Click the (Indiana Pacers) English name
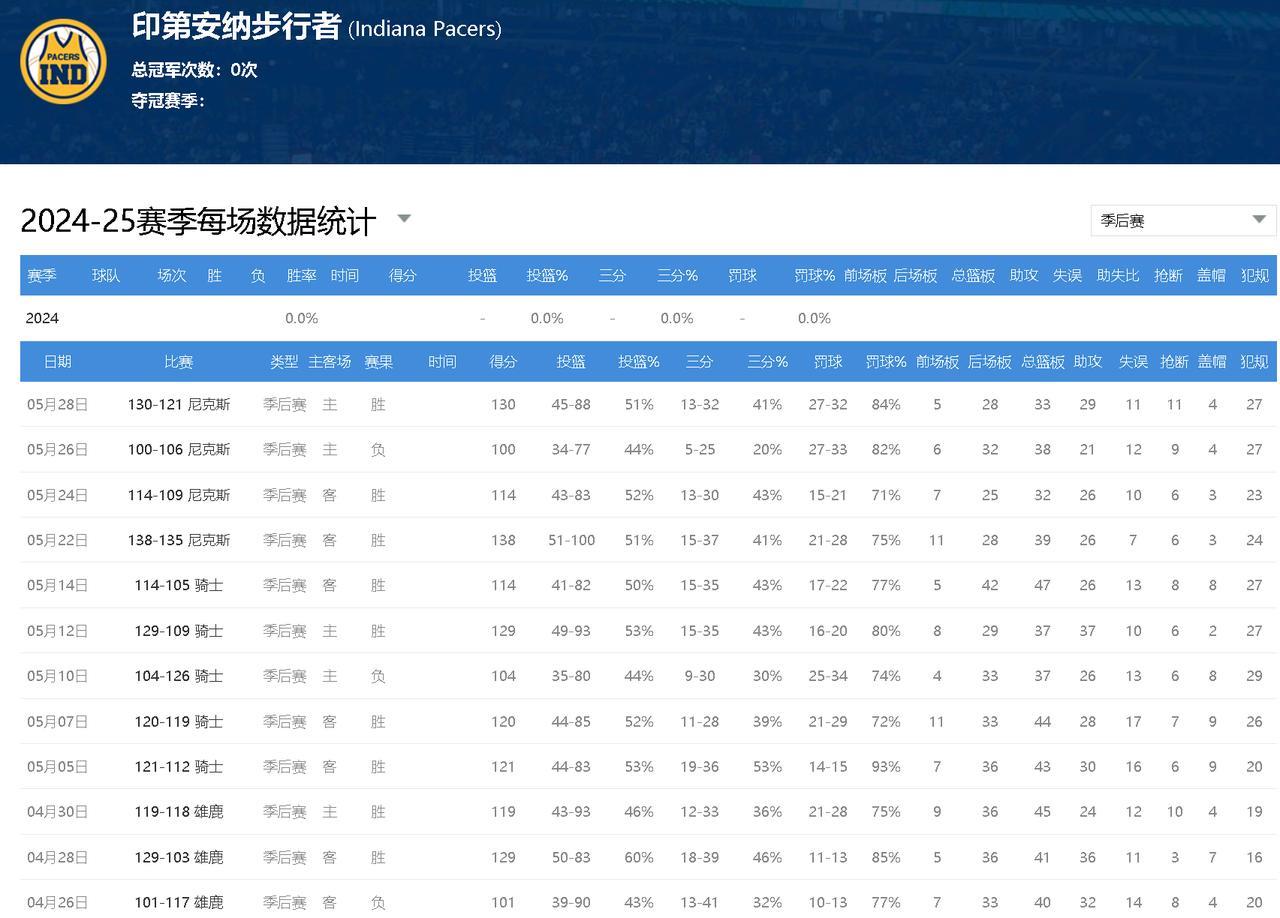Image resolution: width=1280 pixels, height=918 pixels. pyautogui.click(x=425, y=29)
